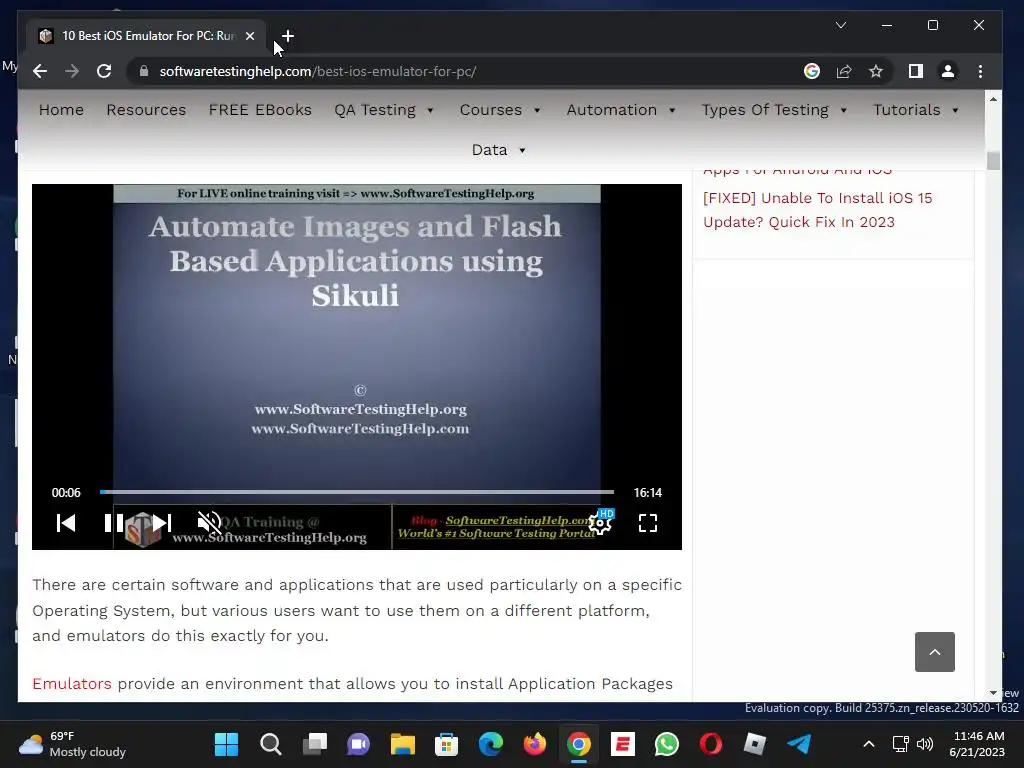Reload the page with the refresh icon

[x=104, y=71]
